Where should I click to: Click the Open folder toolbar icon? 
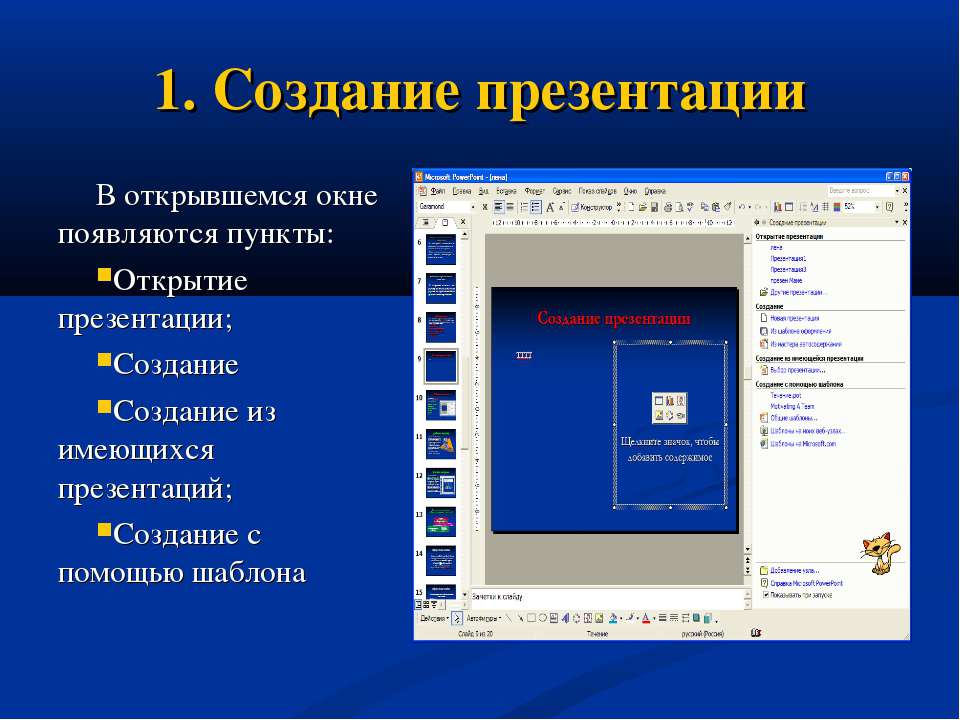point(642,208)
